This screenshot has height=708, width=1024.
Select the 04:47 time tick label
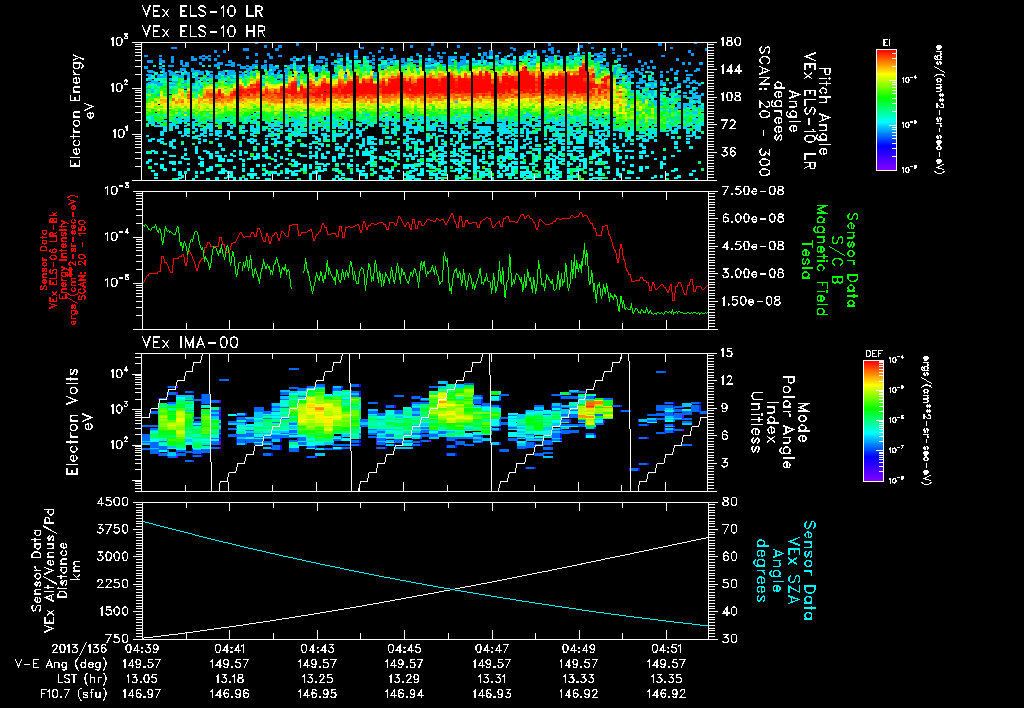[493, 648]
